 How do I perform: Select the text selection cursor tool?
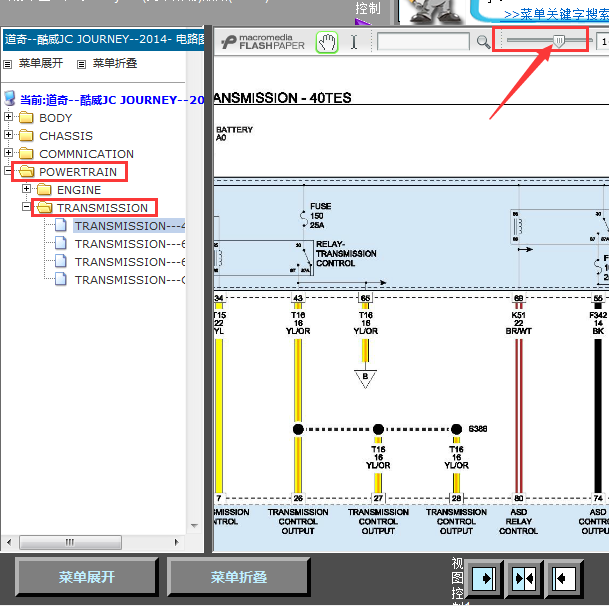click(353, 42)
